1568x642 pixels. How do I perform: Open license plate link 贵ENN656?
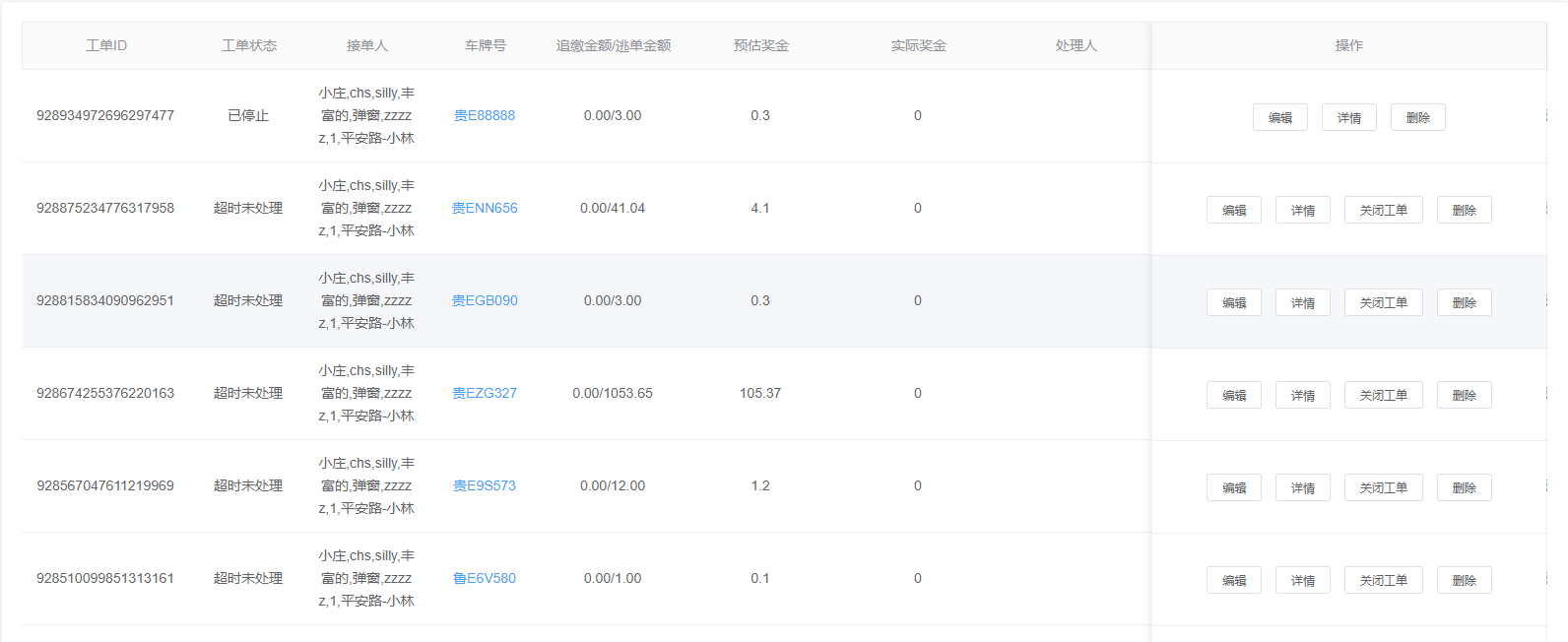[485, 208]
